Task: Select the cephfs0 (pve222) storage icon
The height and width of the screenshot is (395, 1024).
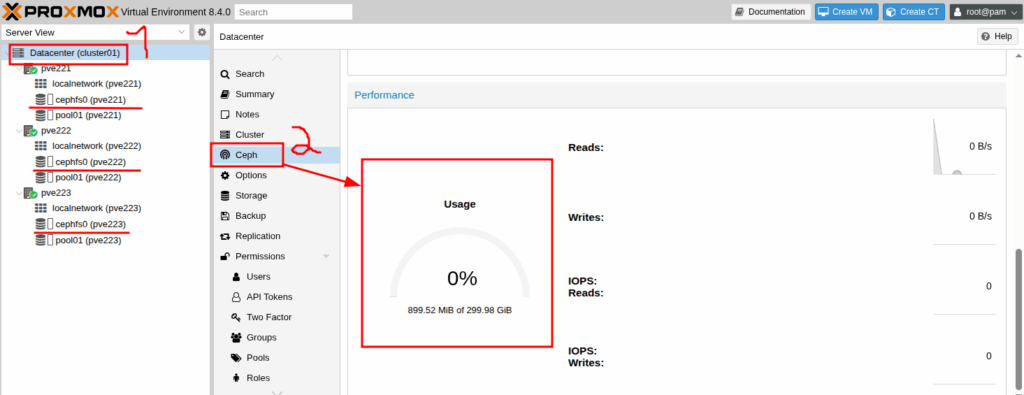Action: coord(40,161)
